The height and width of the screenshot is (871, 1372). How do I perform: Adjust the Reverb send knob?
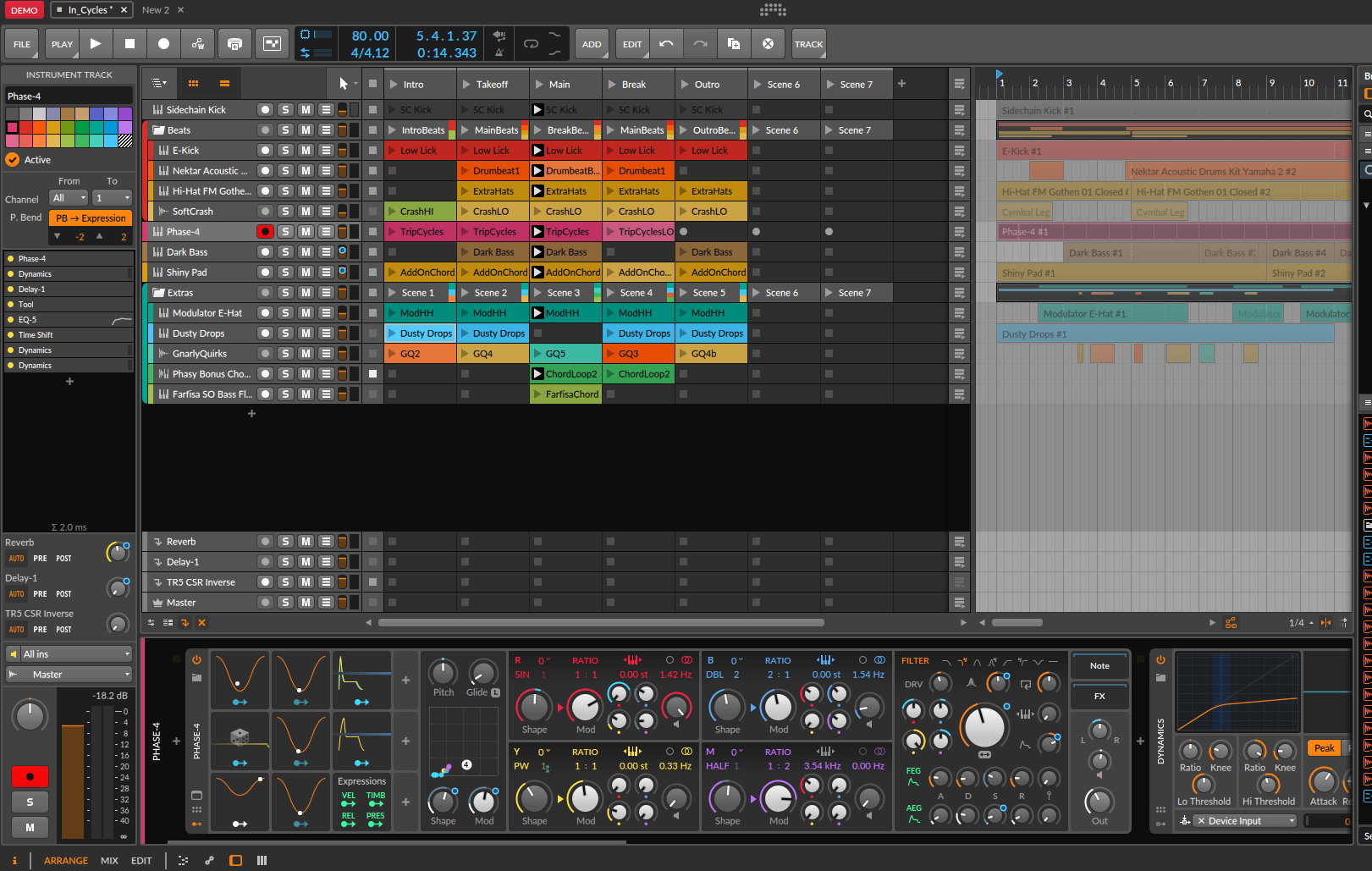tap(117, 553)
